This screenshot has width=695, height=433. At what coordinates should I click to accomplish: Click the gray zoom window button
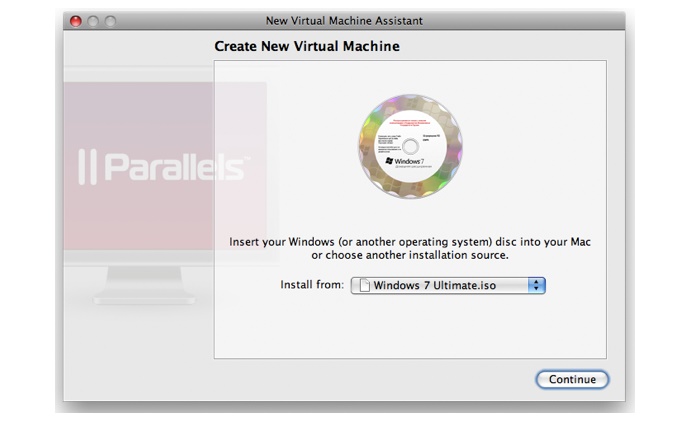pyautogui.click(x=110, y=21)
